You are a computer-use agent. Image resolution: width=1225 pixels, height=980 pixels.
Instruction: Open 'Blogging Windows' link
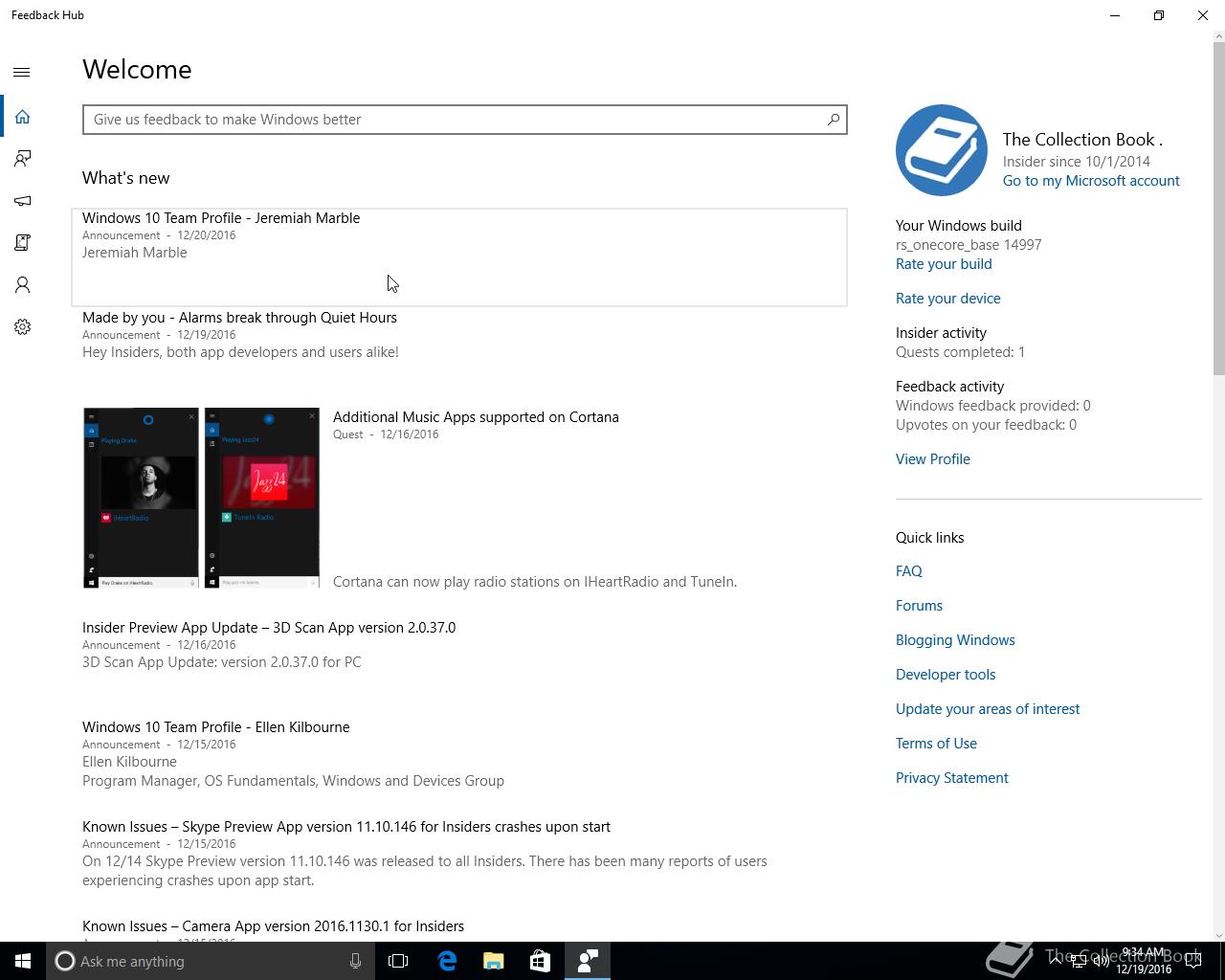coord(955,640)
